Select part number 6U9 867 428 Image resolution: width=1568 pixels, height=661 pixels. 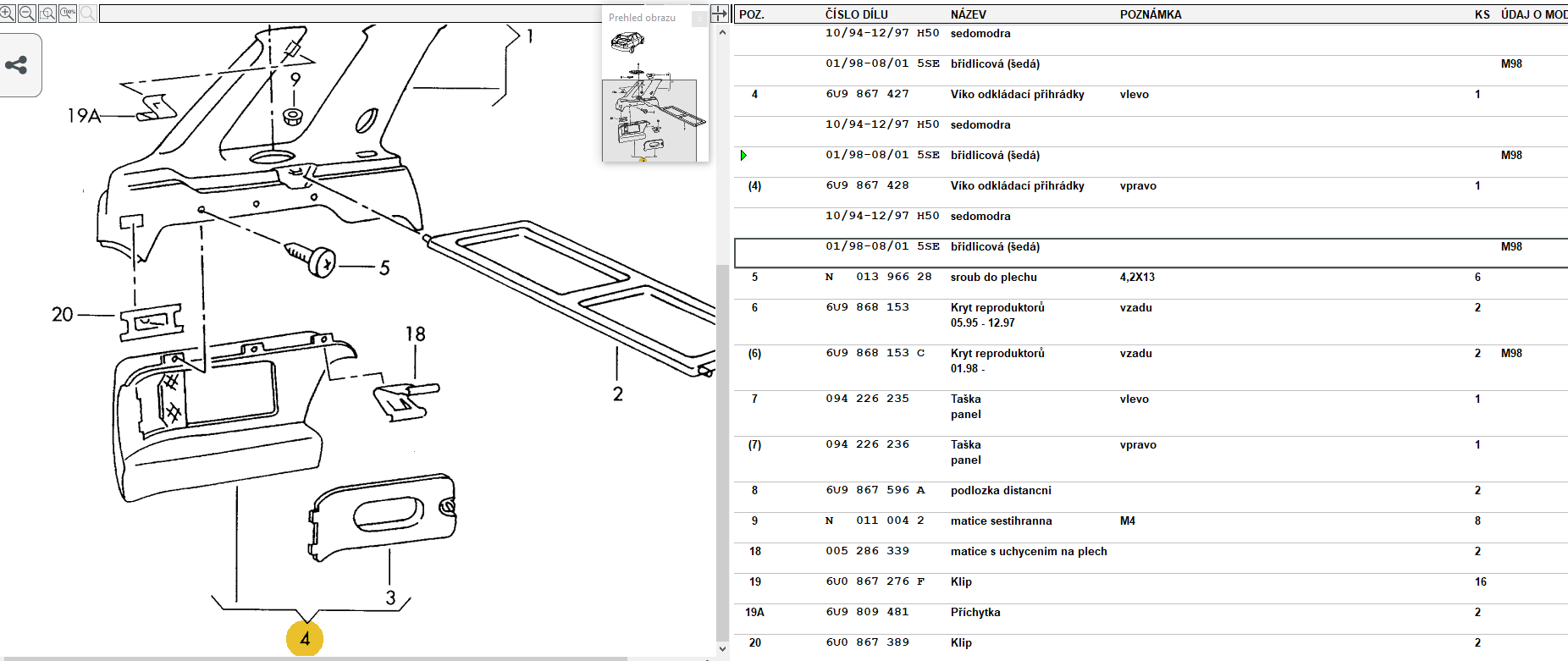(x=868, y=185)
